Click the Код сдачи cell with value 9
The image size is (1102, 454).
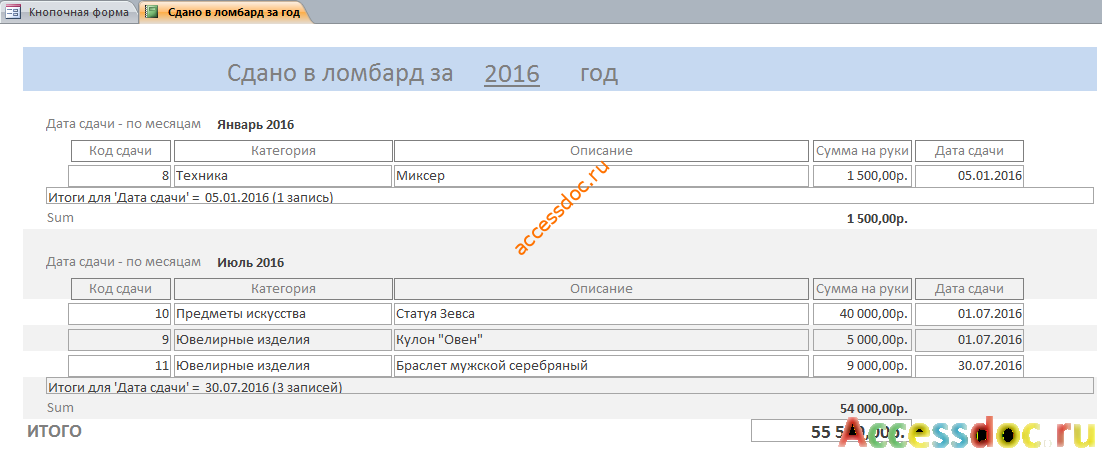[119, 339]
